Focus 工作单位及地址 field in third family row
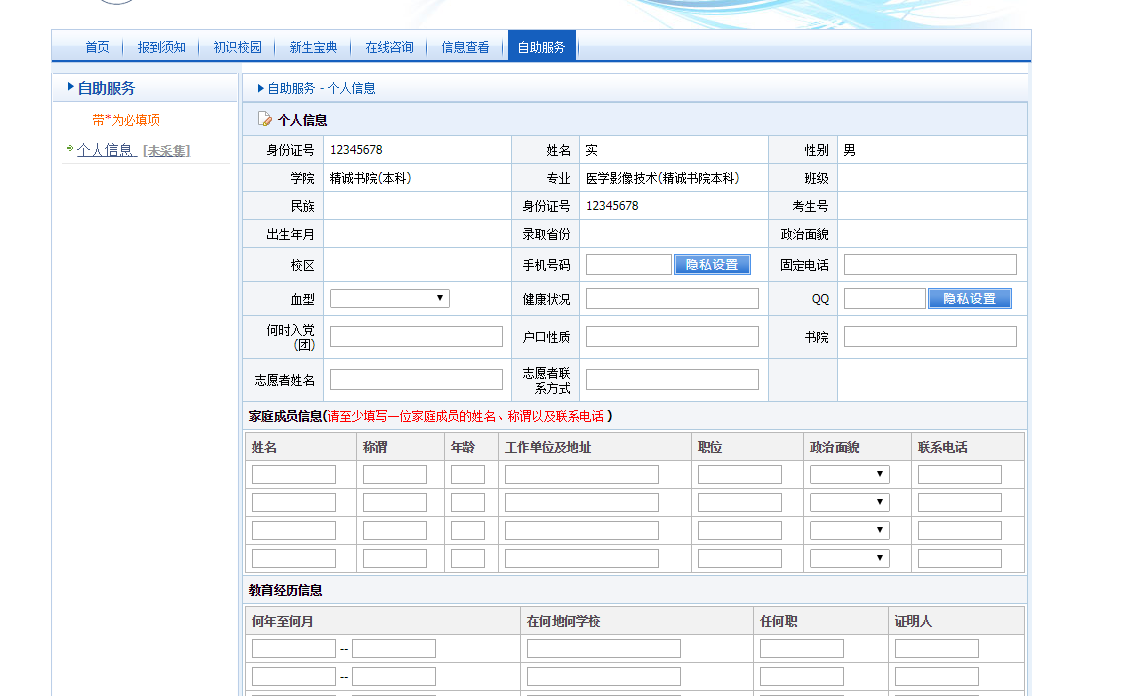Screen dimensions: 1145x696 [582, 530]
